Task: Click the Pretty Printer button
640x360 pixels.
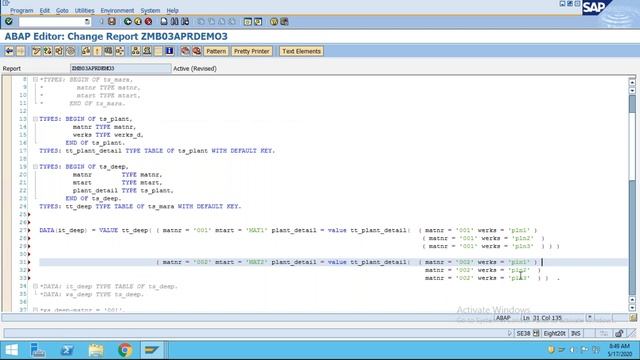Action: (x=251, y=51)
